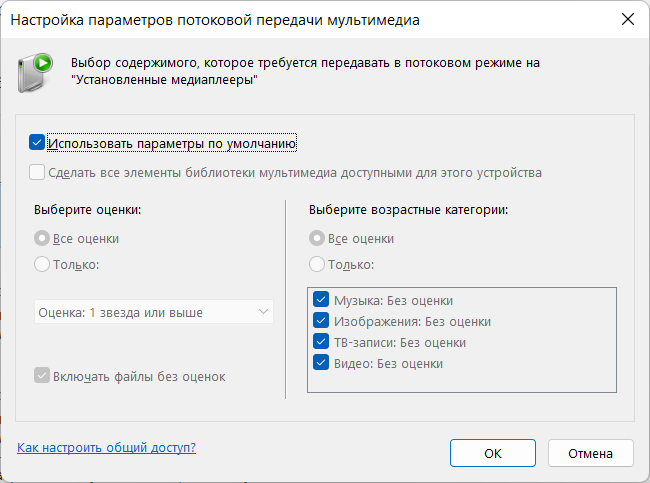Toggle "Включать файлы без оценок" checkbox

tap(42, 375)
